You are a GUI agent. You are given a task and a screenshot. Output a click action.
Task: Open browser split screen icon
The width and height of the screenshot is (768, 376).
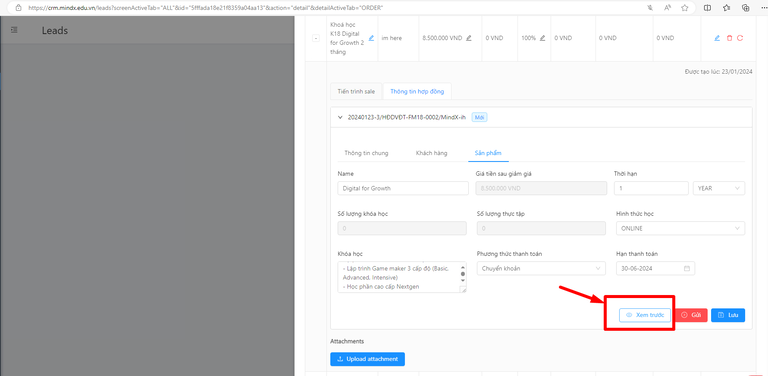(x=707, y=8)
